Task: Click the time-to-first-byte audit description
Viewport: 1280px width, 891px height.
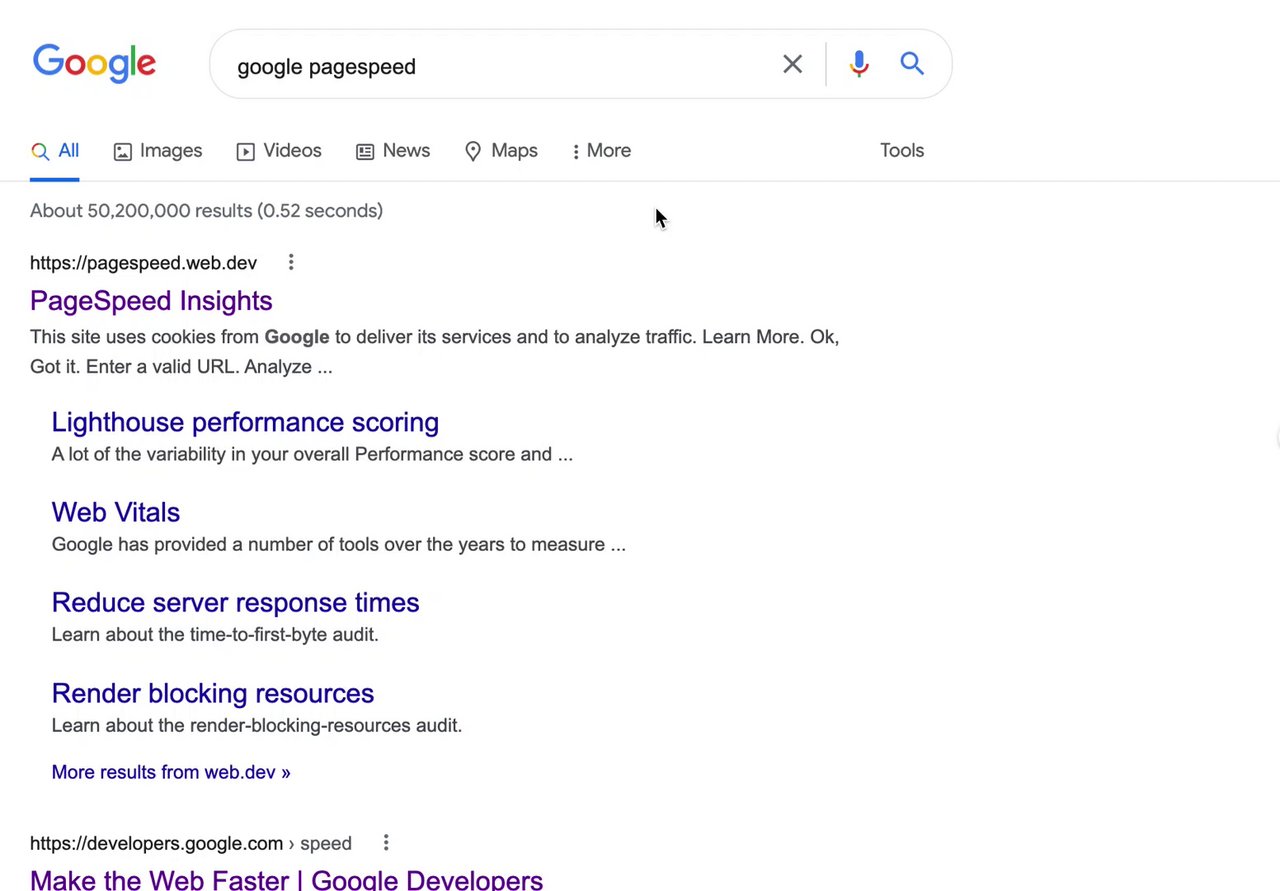Action: click(215, 634)
